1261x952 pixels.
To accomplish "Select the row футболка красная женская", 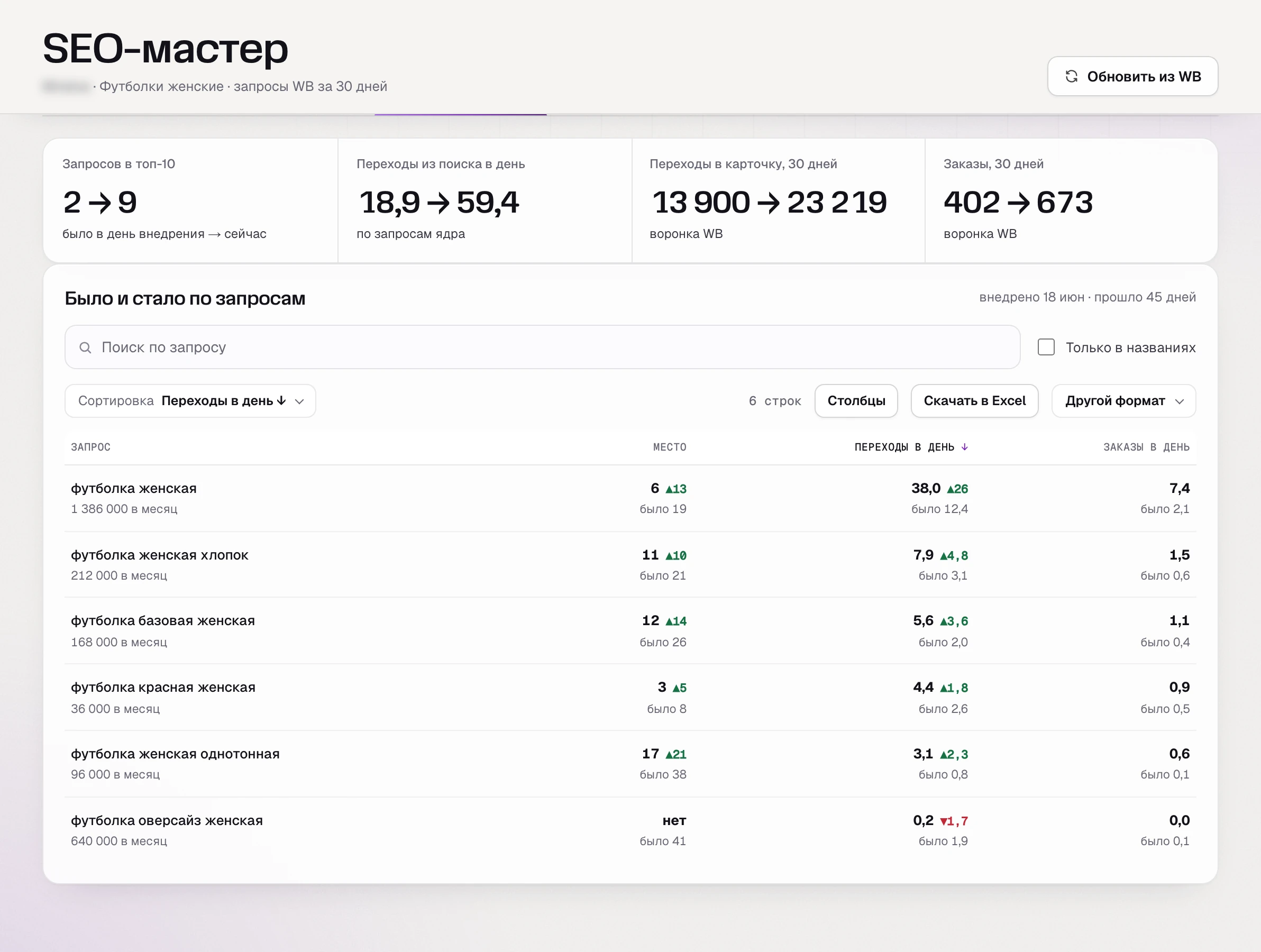I will pos(630,697).
